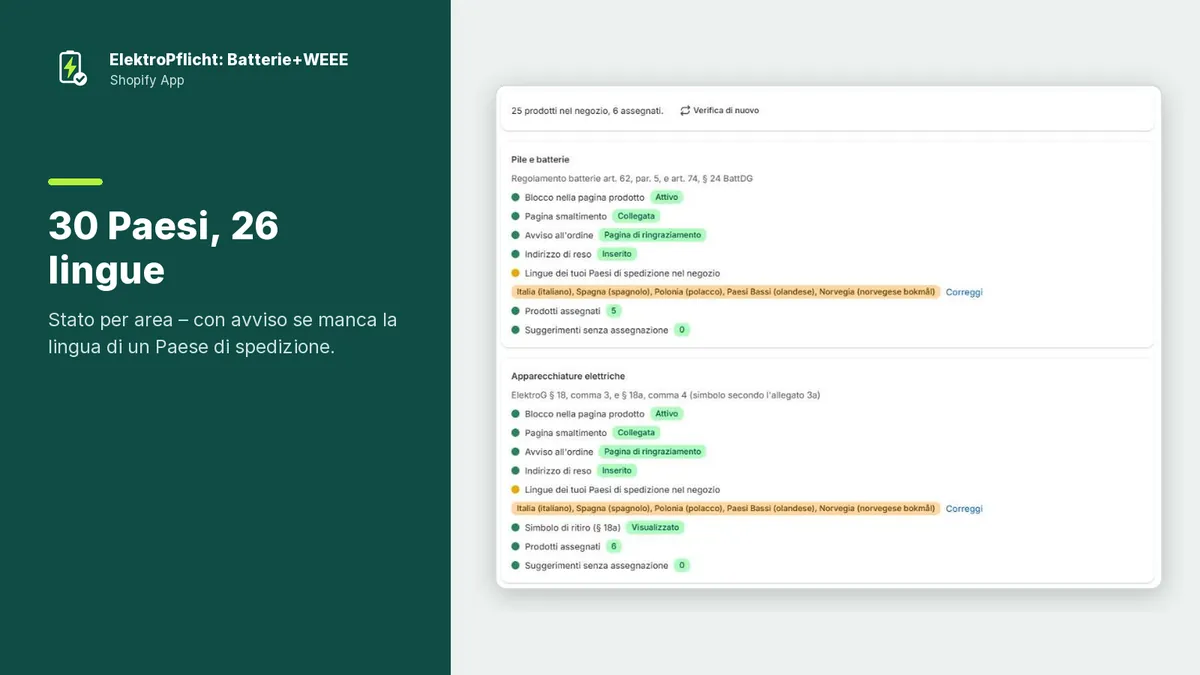
Task: Click the "Collegata" badge under Pile e batterie
Action: 637,216
